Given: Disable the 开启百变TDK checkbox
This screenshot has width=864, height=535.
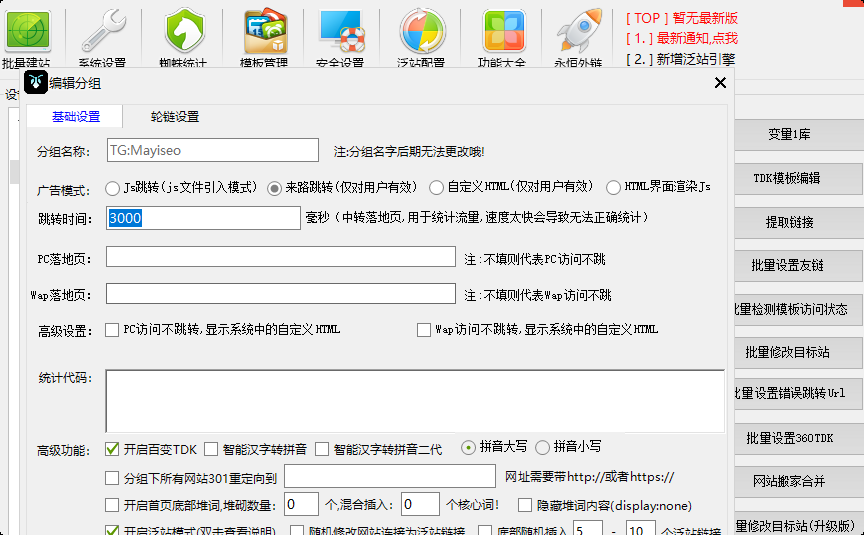Looking at the screenshot, I should tap(112, 449).
